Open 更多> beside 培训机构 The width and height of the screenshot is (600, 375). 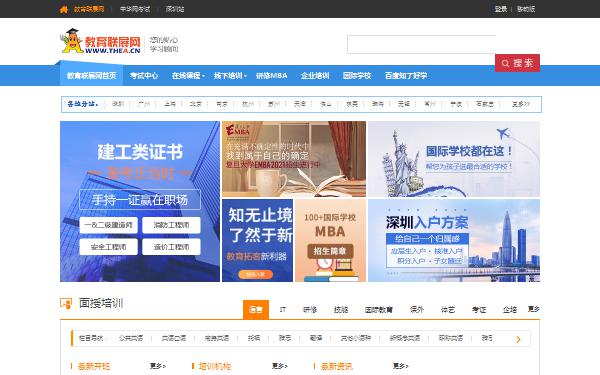(x=279, y=366)
